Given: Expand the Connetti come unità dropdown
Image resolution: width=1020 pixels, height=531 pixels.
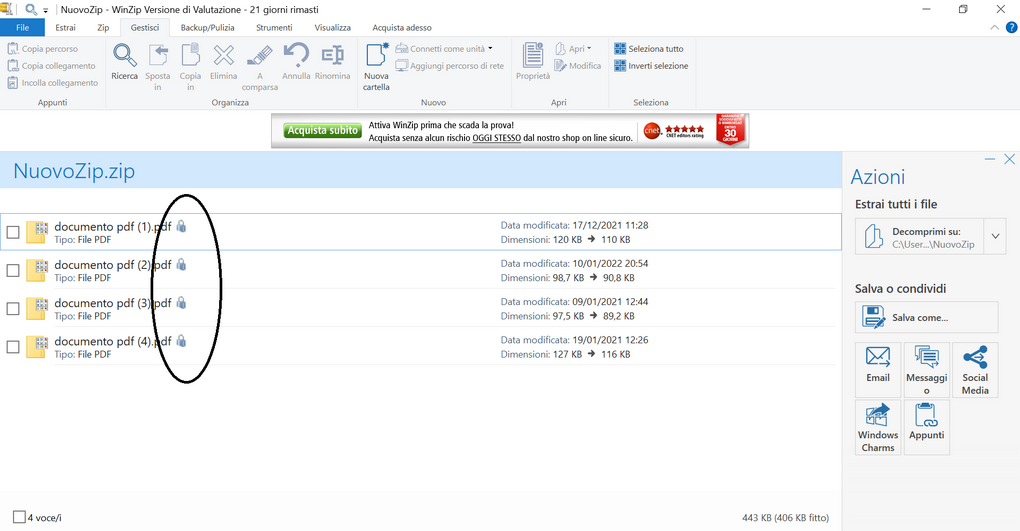Looking at the screenshot, I should pyautogui.click(x=490, y=48).
